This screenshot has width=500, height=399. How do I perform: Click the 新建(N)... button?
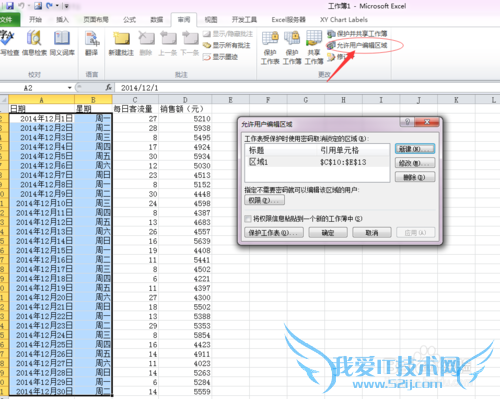[415, 149]
